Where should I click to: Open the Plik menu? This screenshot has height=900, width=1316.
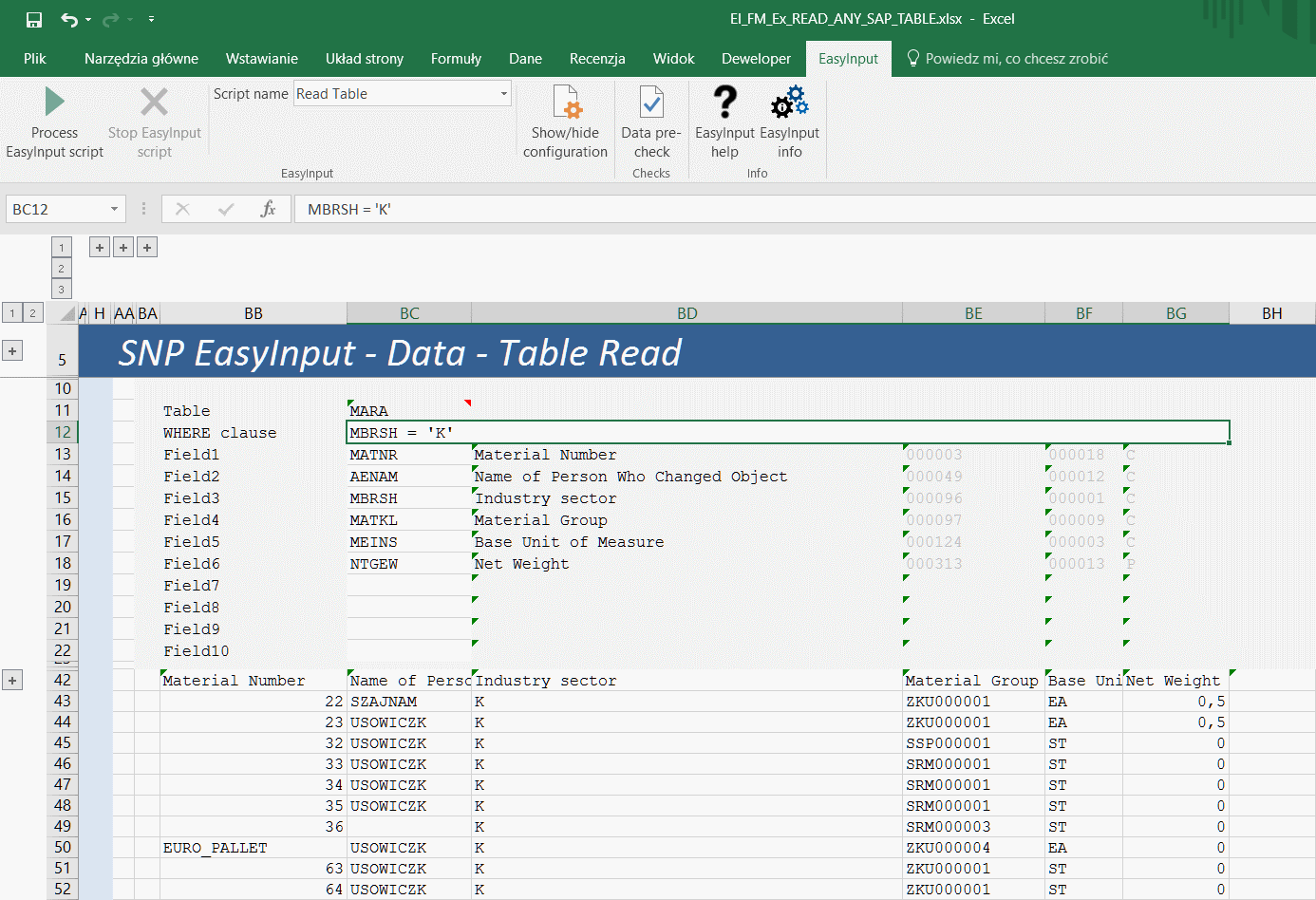point(34,58)
